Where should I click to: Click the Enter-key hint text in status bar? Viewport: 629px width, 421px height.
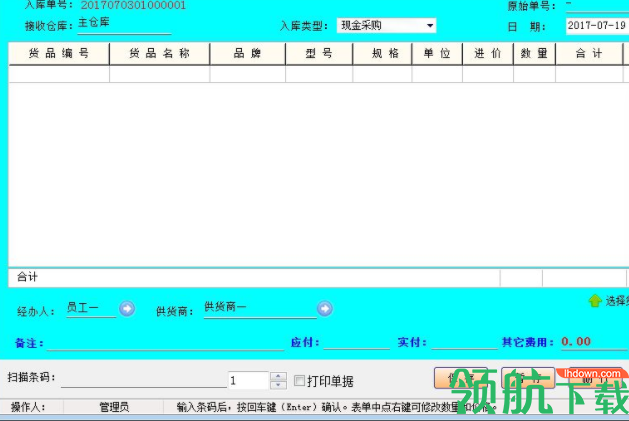[337, 407]
